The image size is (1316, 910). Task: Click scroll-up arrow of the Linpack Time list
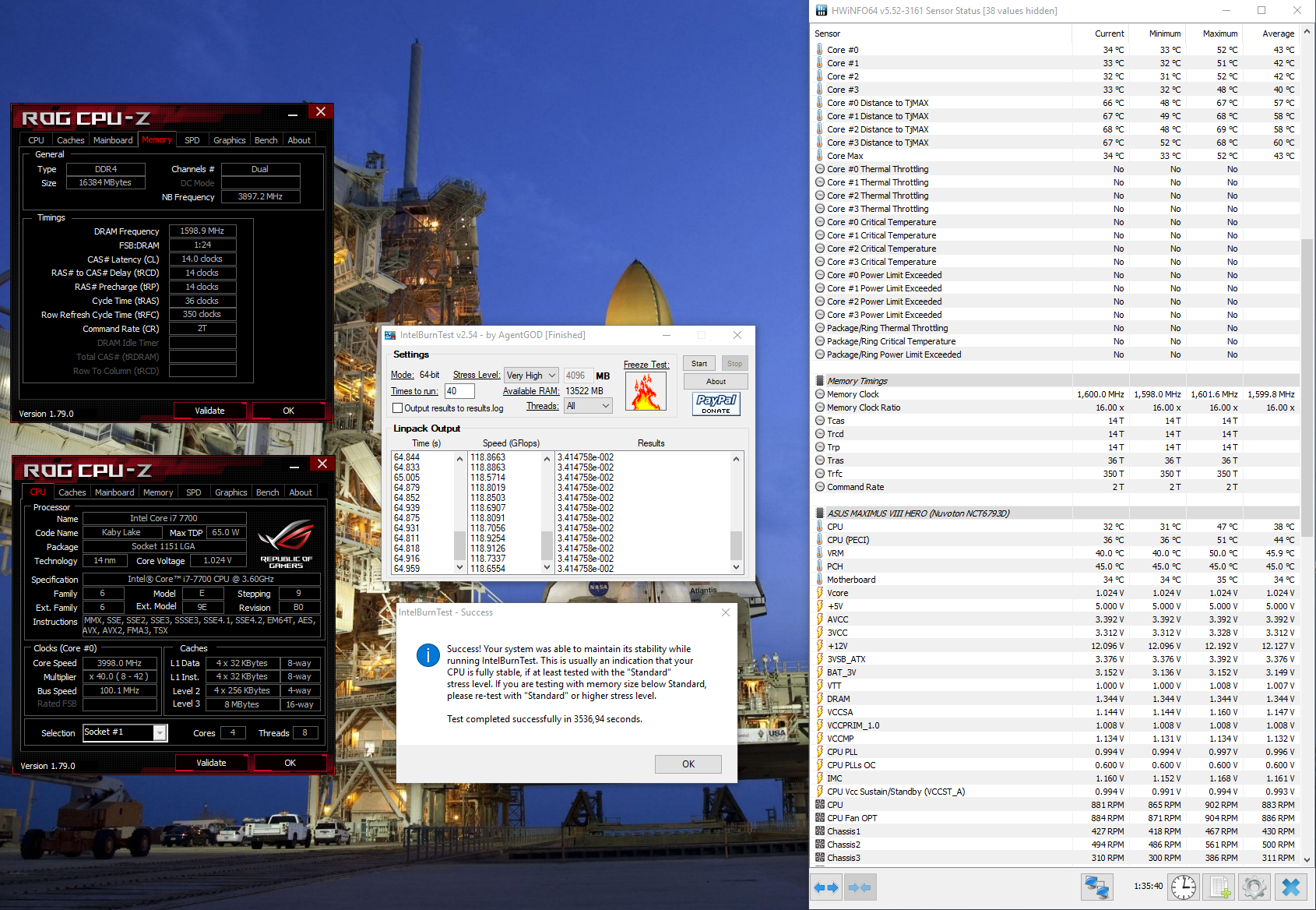coord(459,459)
